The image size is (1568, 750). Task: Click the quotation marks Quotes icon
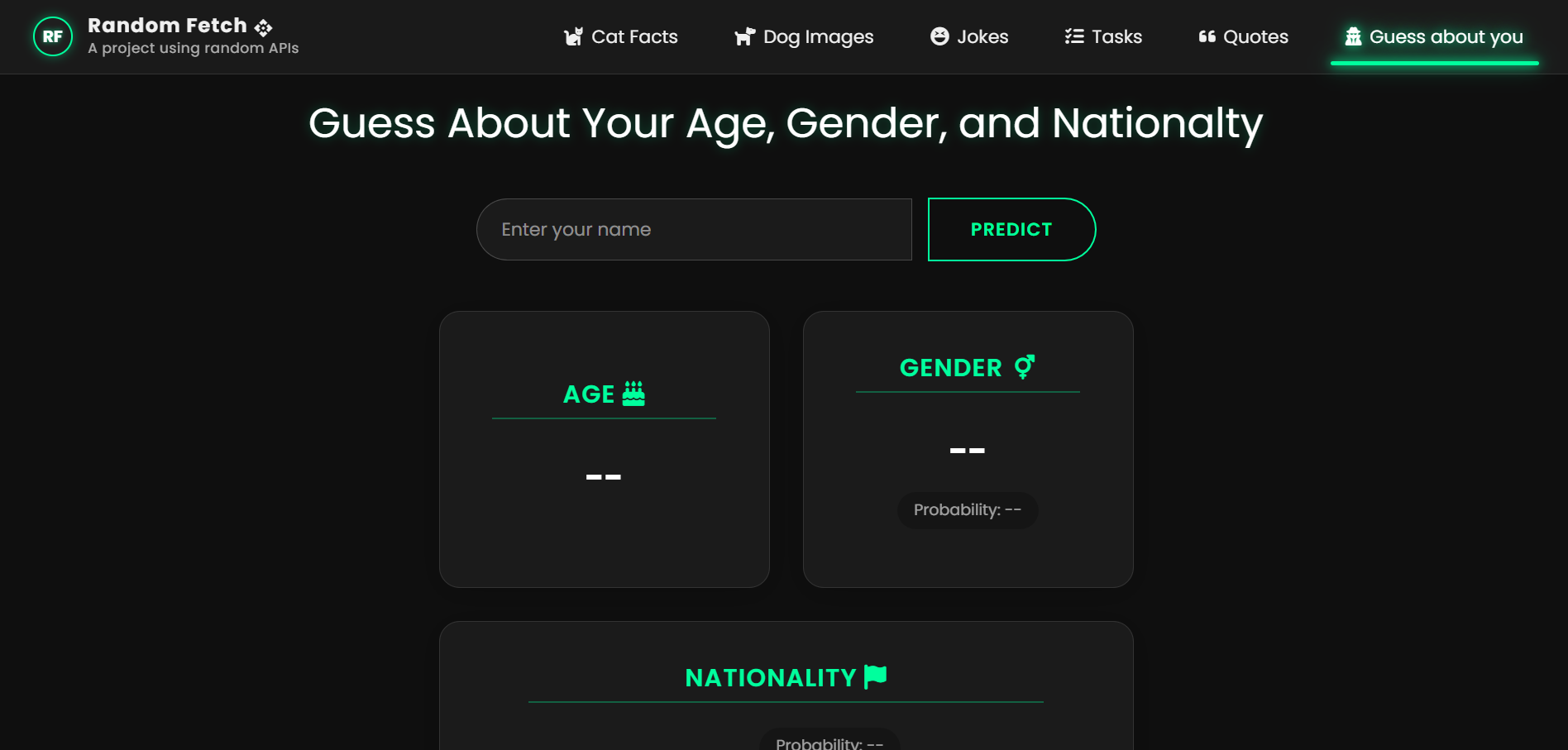click(1207, 36)
